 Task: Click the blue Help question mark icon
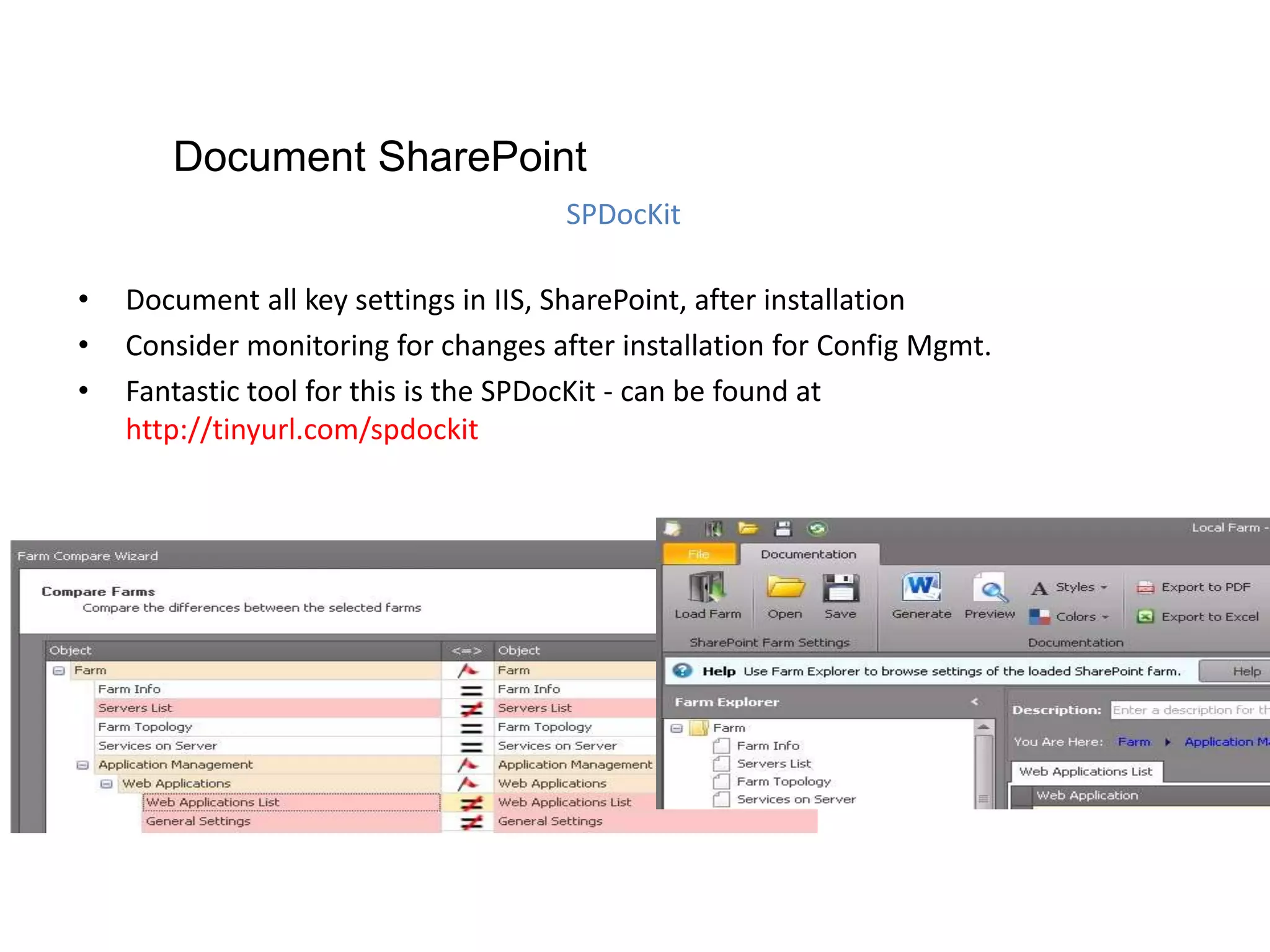click(x=682, y=671)
